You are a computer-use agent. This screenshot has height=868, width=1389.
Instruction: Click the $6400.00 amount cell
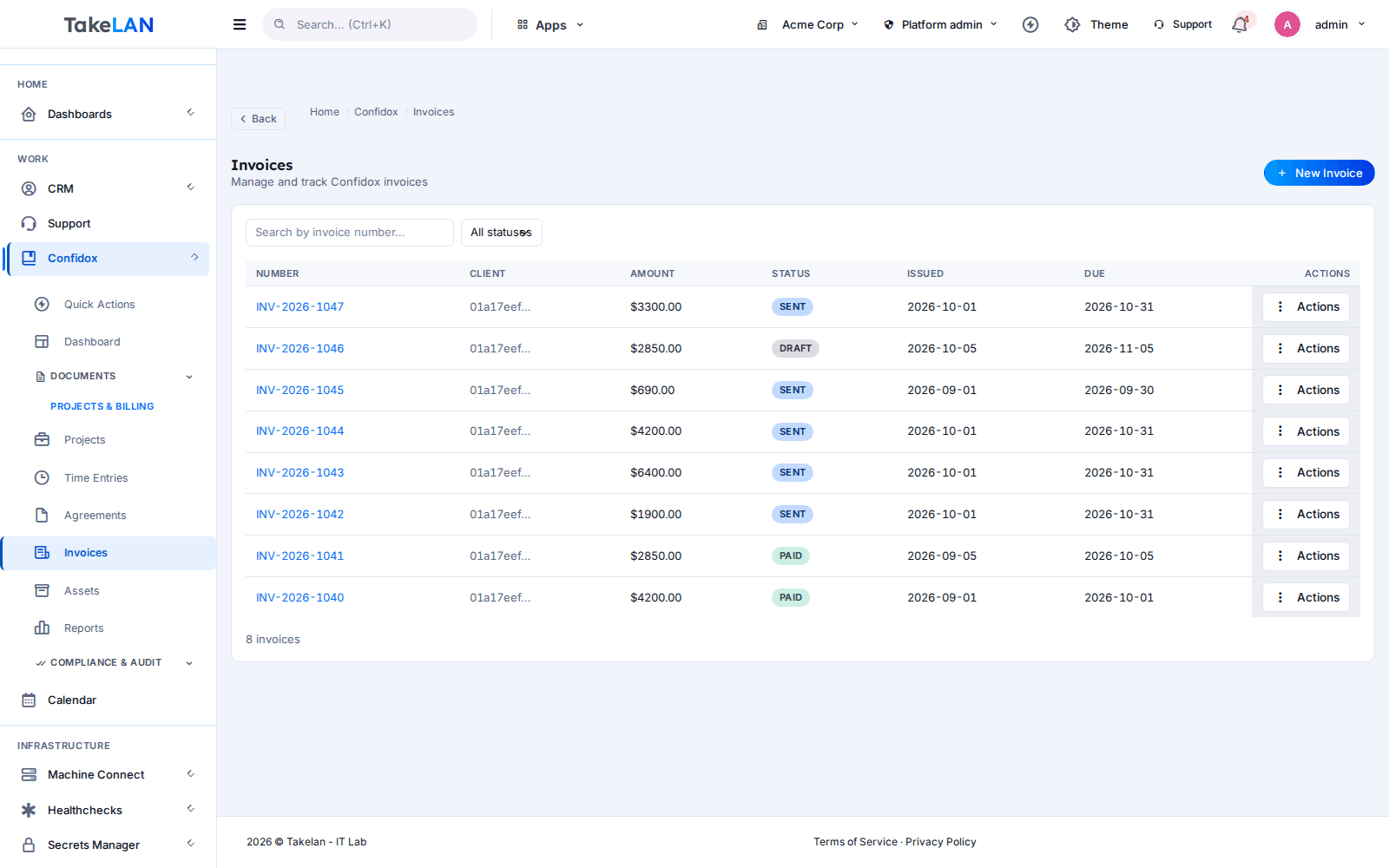tap(655, 472)
